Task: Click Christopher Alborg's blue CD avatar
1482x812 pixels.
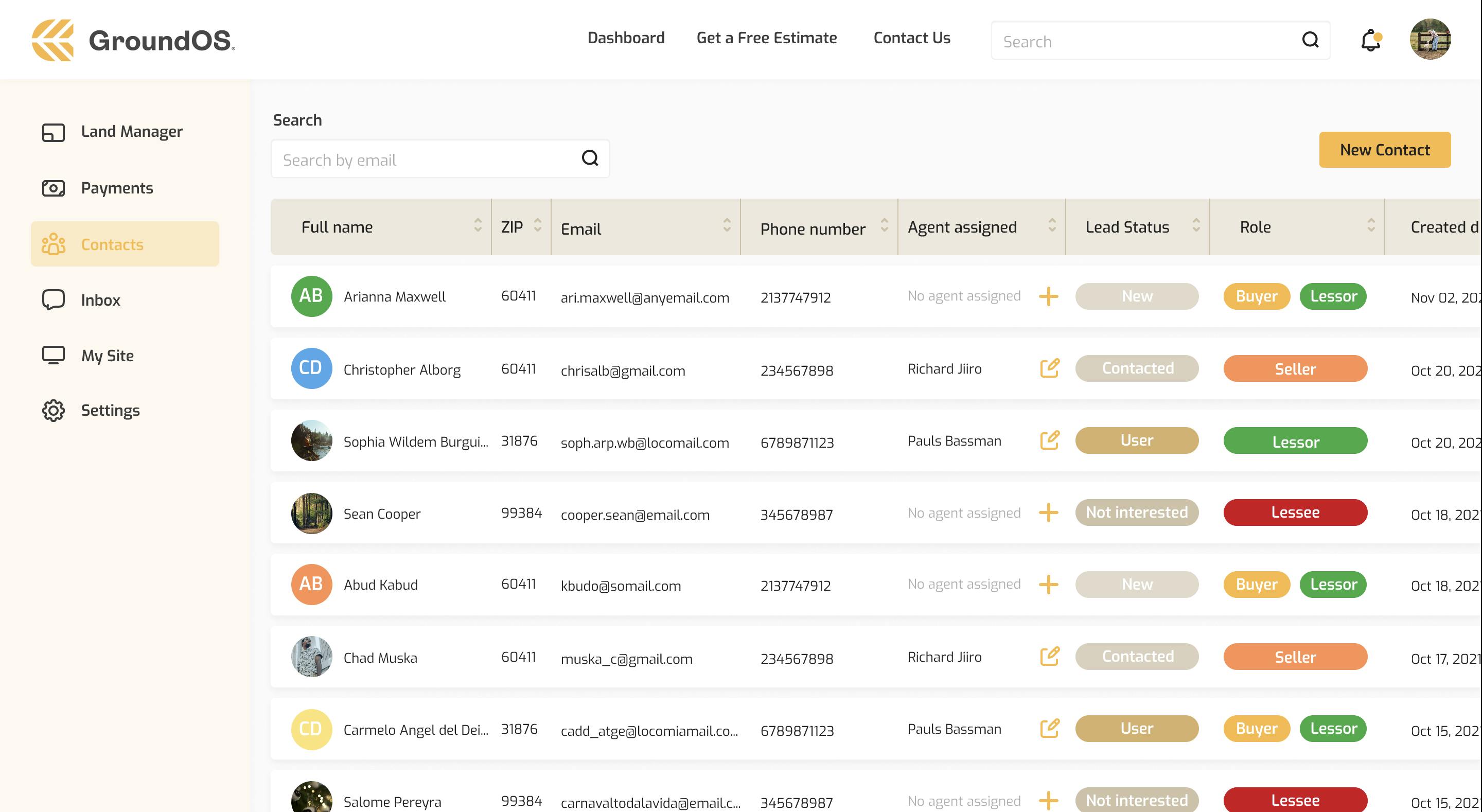Action: pos(311,368)
